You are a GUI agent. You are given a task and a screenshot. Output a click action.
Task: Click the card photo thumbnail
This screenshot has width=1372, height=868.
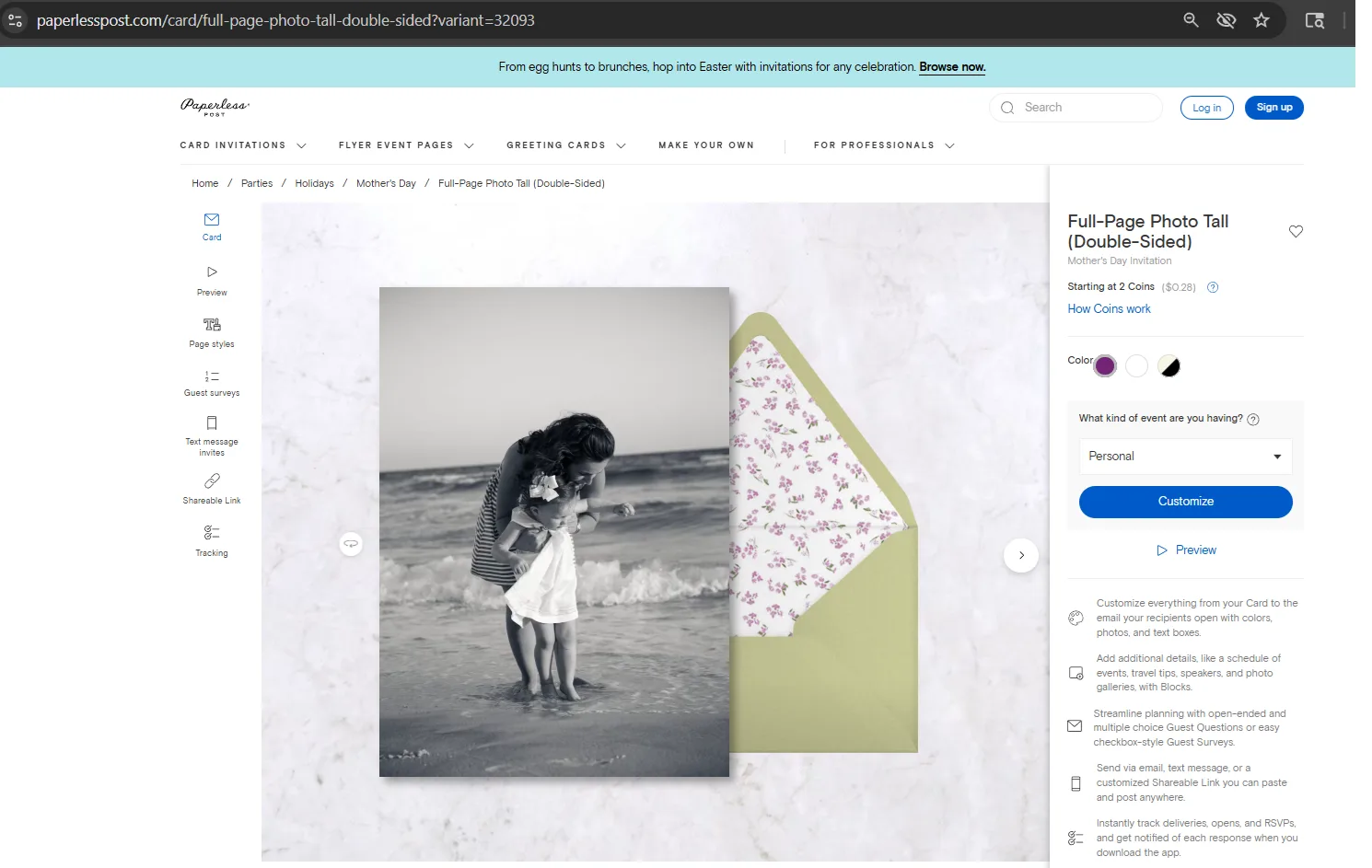pyautogui.click(x=554, y=532)
